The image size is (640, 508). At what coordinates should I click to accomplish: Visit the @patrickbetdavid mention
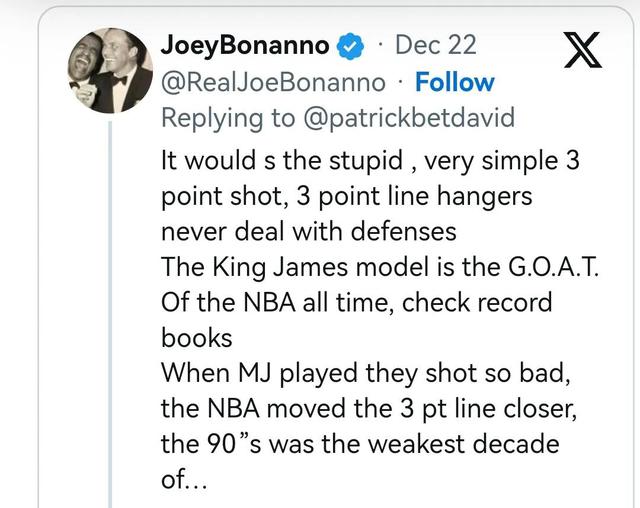(407, 118)
